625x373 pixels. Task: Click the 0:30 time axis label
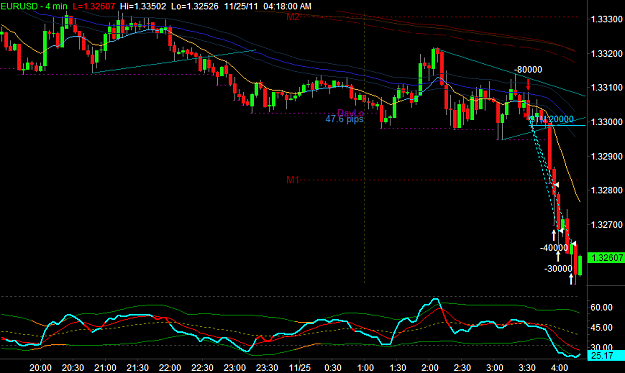(333, 368)
